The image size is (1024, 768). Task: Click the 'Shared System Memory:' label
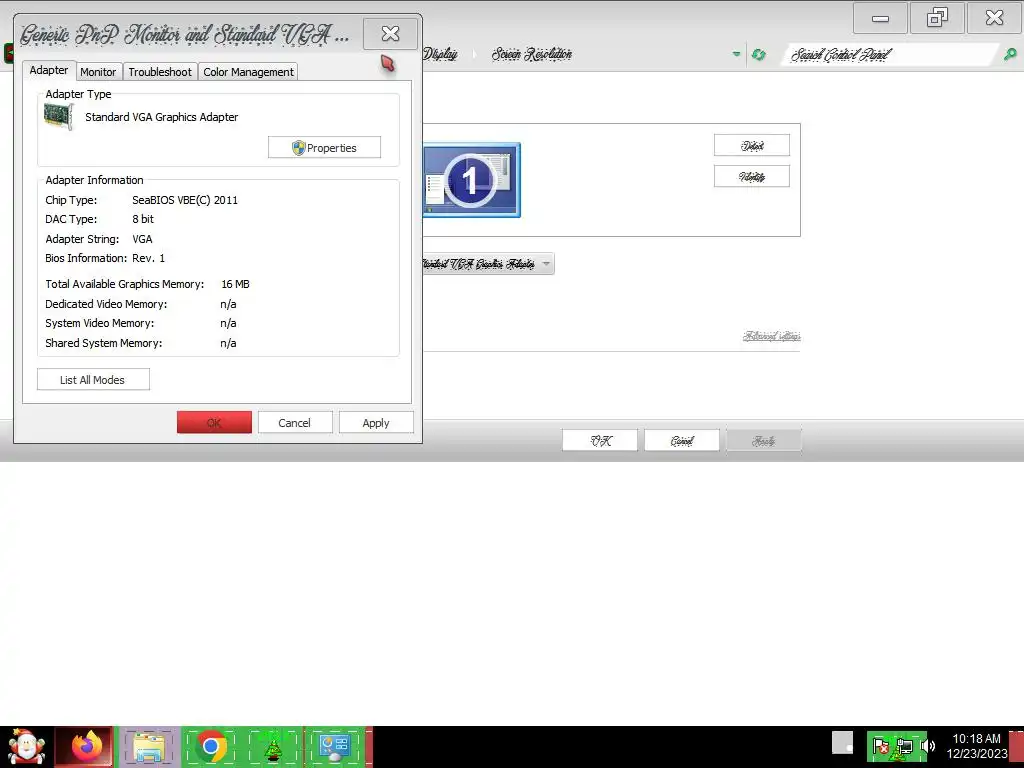(x=103, y=343)
